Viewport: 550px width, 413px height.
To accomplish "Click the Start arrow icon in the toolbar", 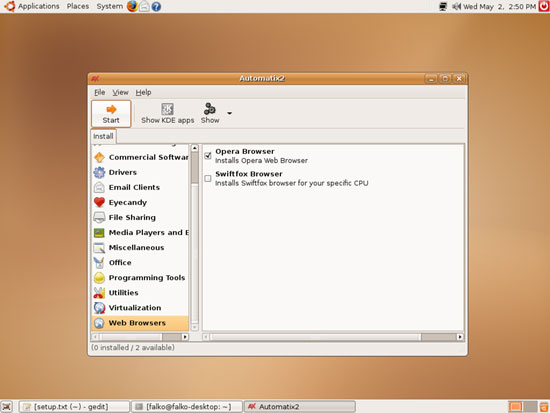I will (111, 109).
